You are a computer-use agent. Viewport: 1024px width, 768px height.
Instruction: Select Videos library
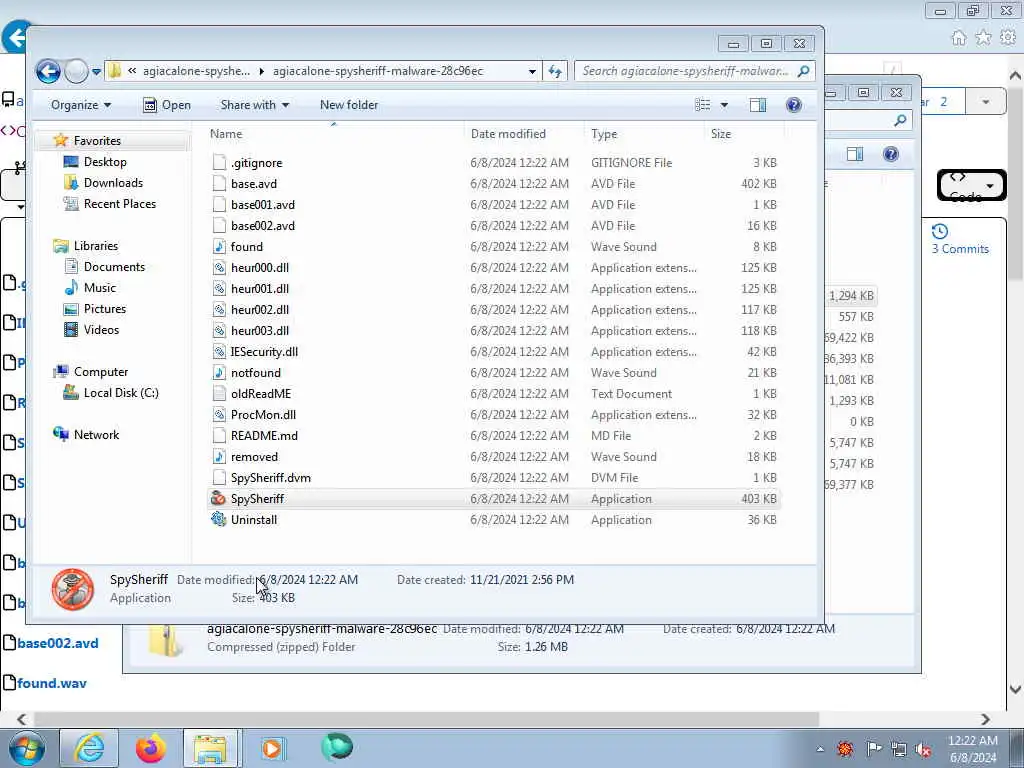click(101, 329)
